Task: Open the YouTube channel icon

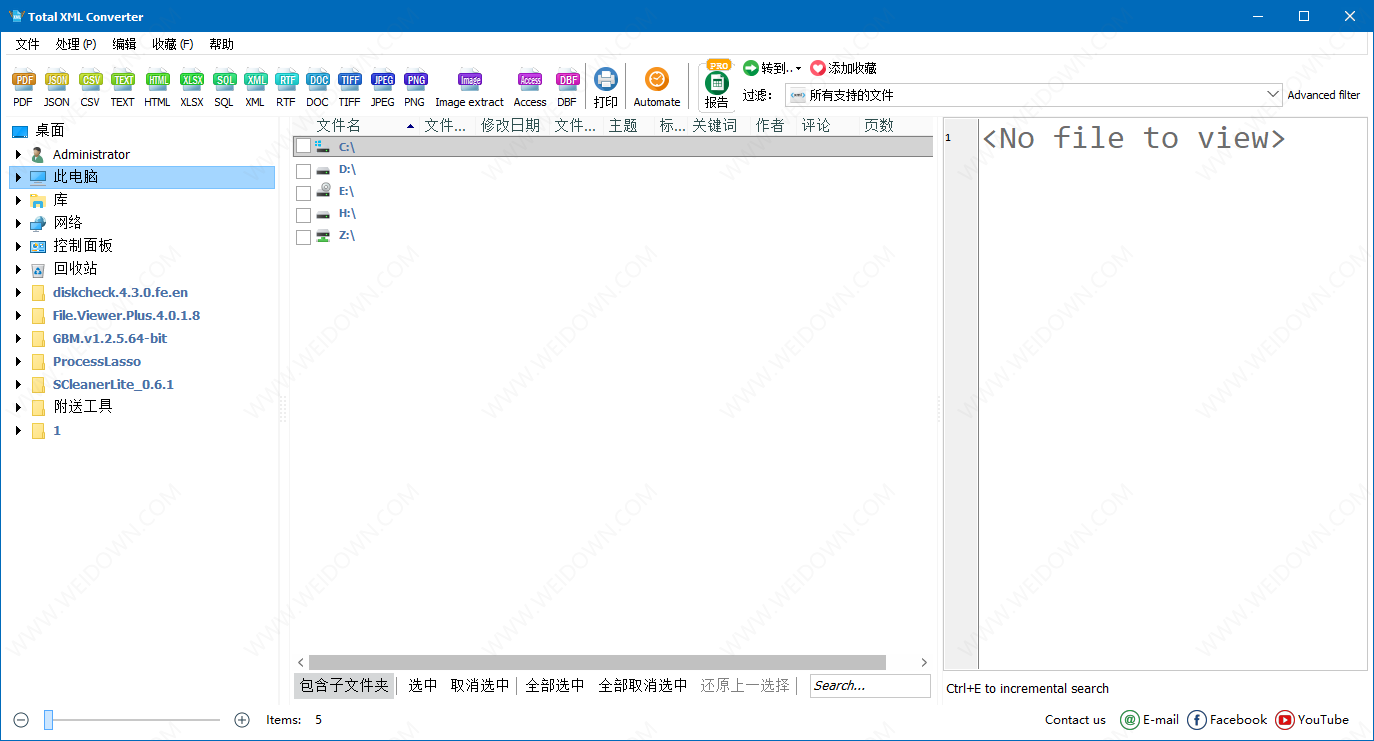Action: pyautogui.click(x=1284, y=719)
